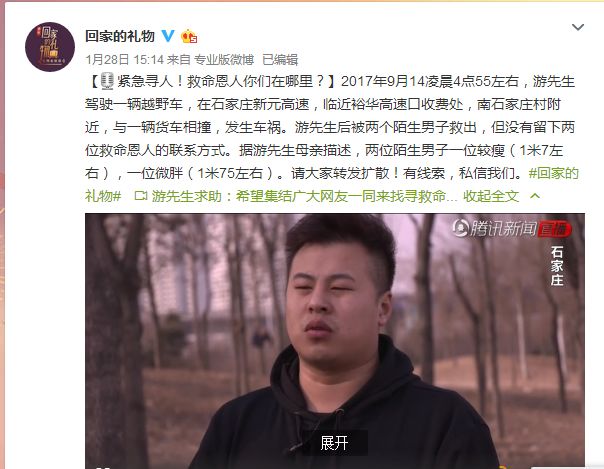This screenshot has height=469, width=604.
Task: Click the upward chevron beside 收起全文
Action: pos(535,196)
